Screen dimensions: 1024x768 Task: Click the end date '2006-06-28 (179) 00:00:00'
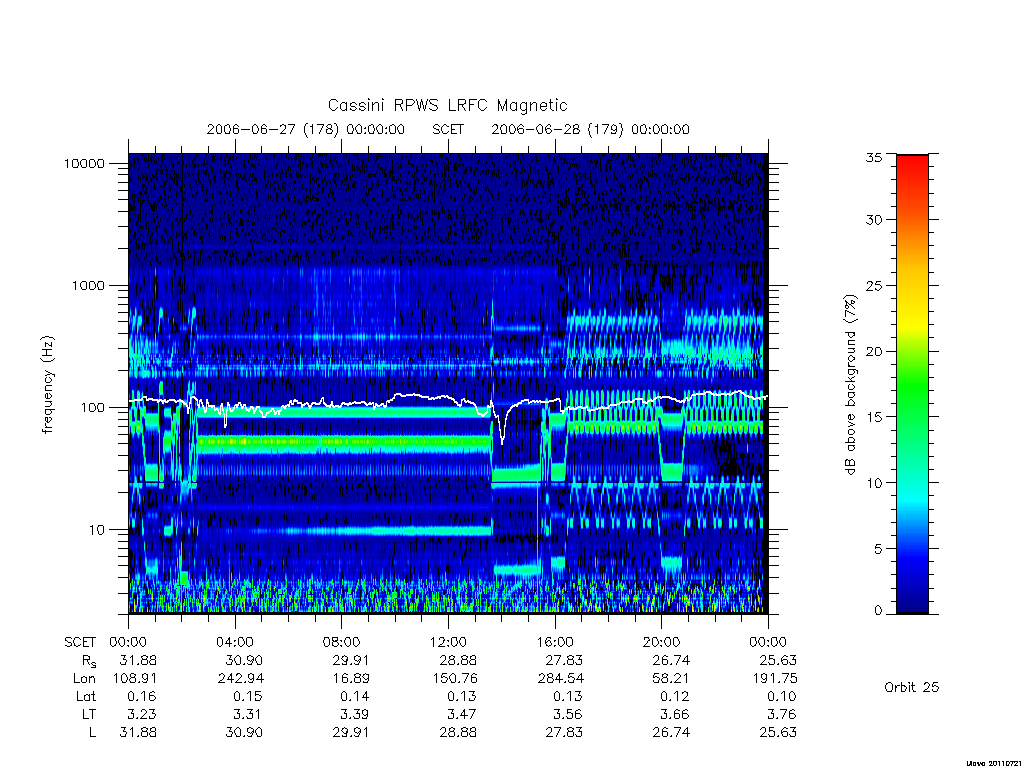(x=590, y=129)
